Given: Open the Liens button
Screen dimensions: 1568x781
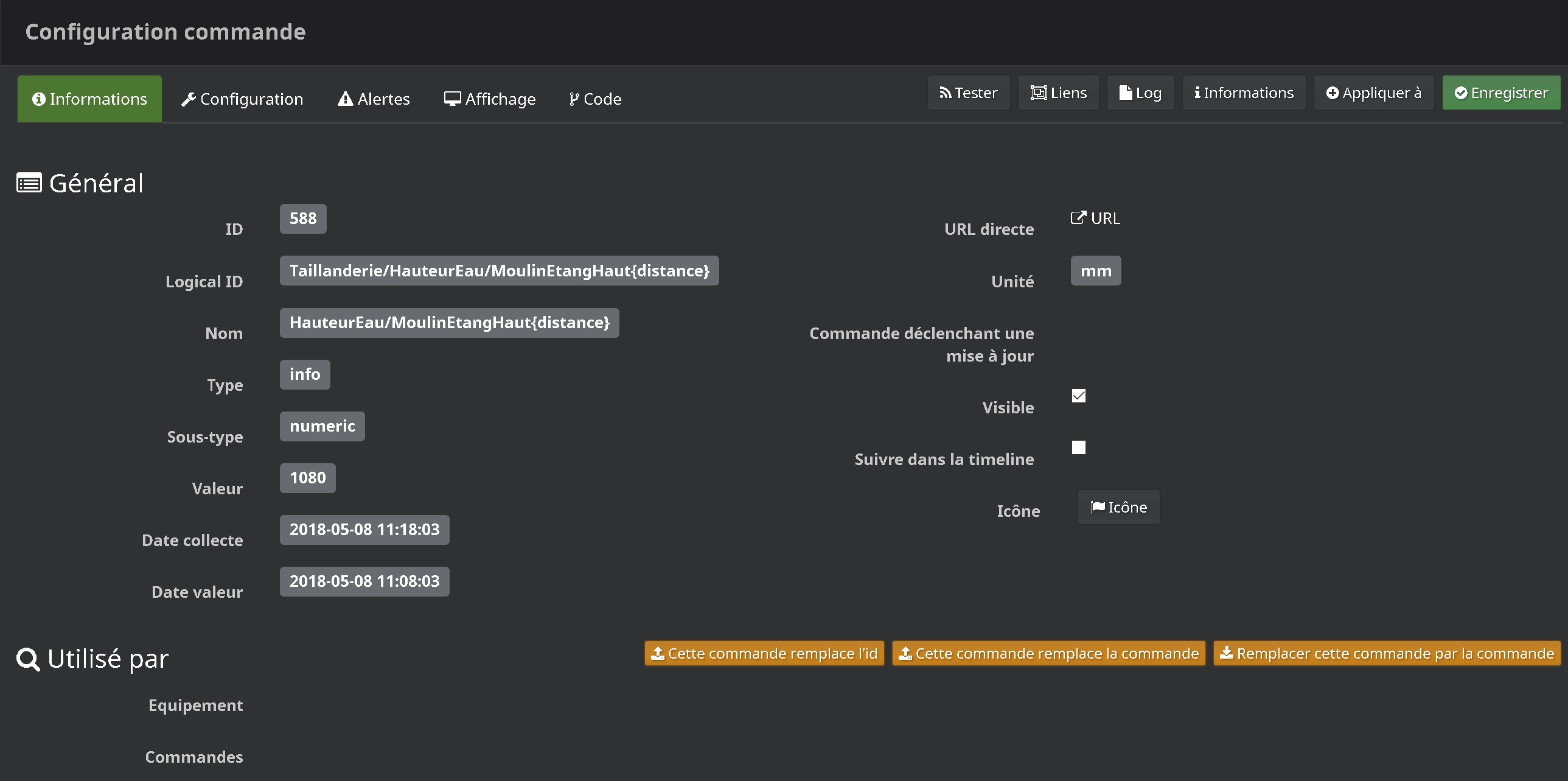Looking at the screenshot, I should pos(1059,93).
